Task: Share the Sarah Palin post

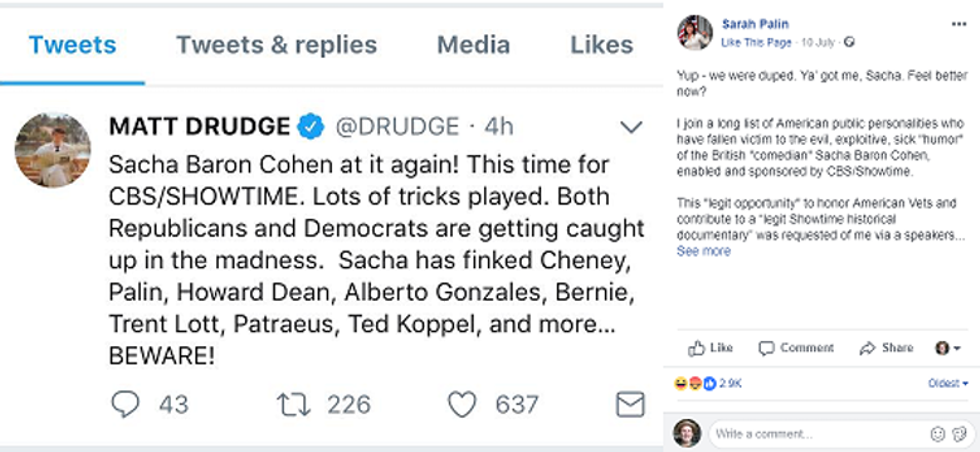Action: click(886, 348)
